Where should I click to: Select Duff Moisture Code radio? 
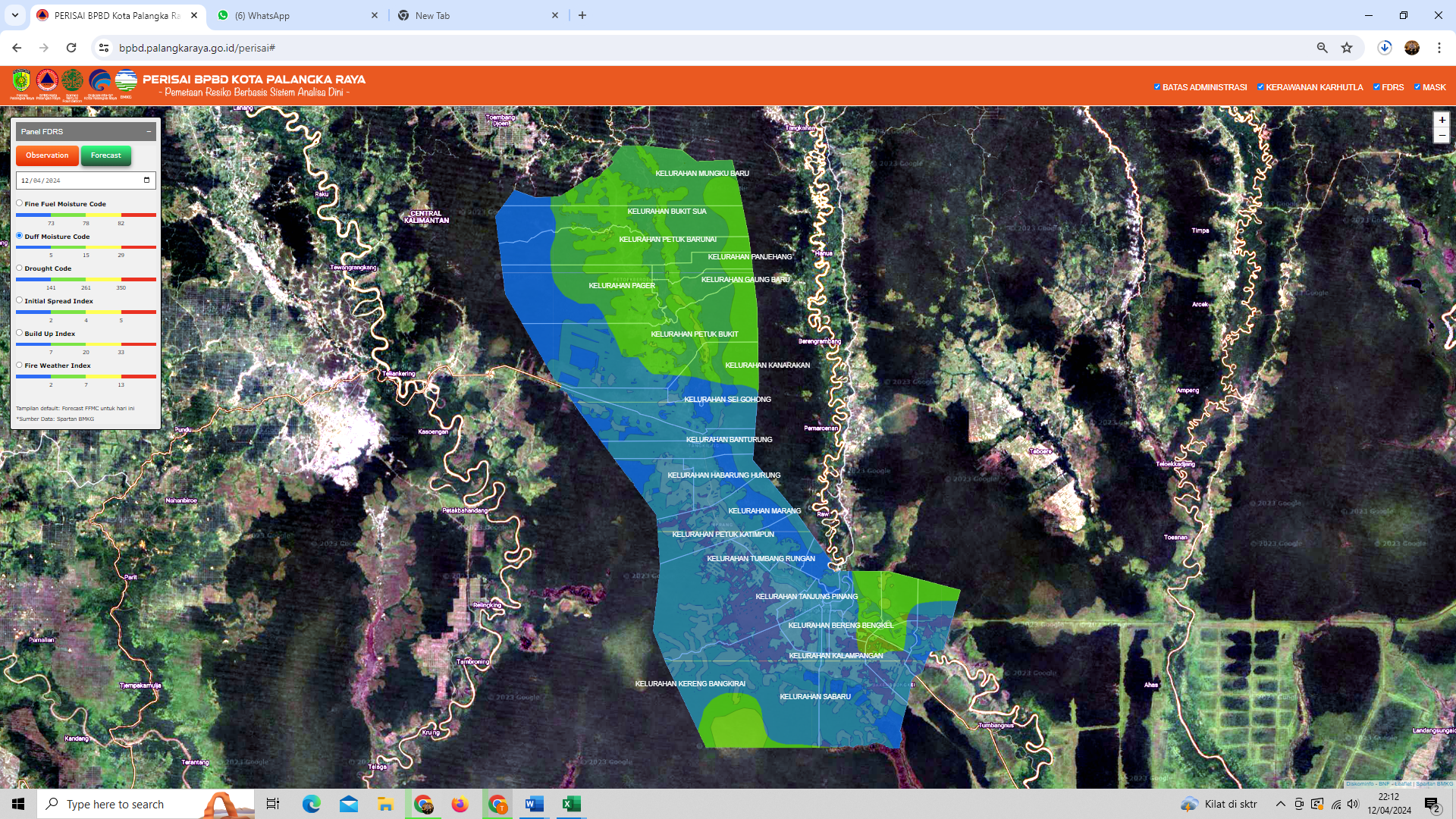click(x=20, y=236)
